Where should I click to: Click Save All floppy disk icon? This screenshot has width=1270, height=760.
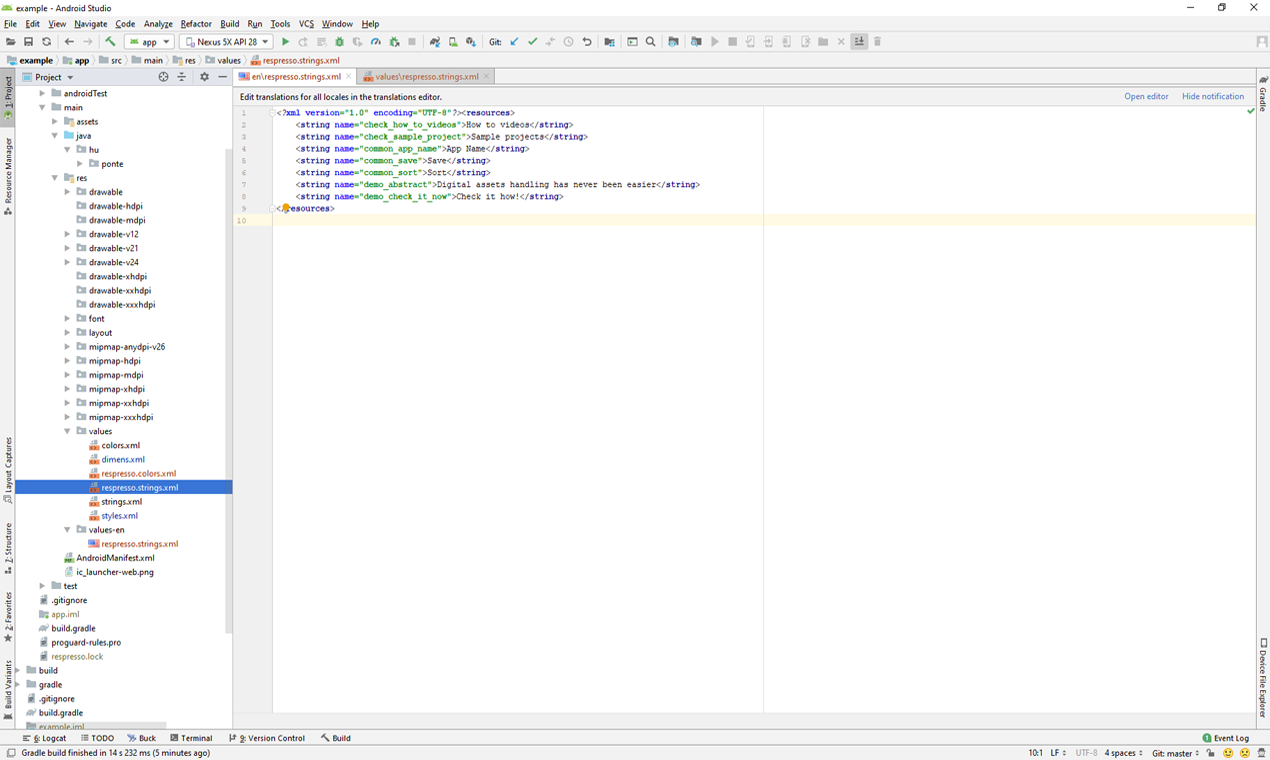[28, 42]
